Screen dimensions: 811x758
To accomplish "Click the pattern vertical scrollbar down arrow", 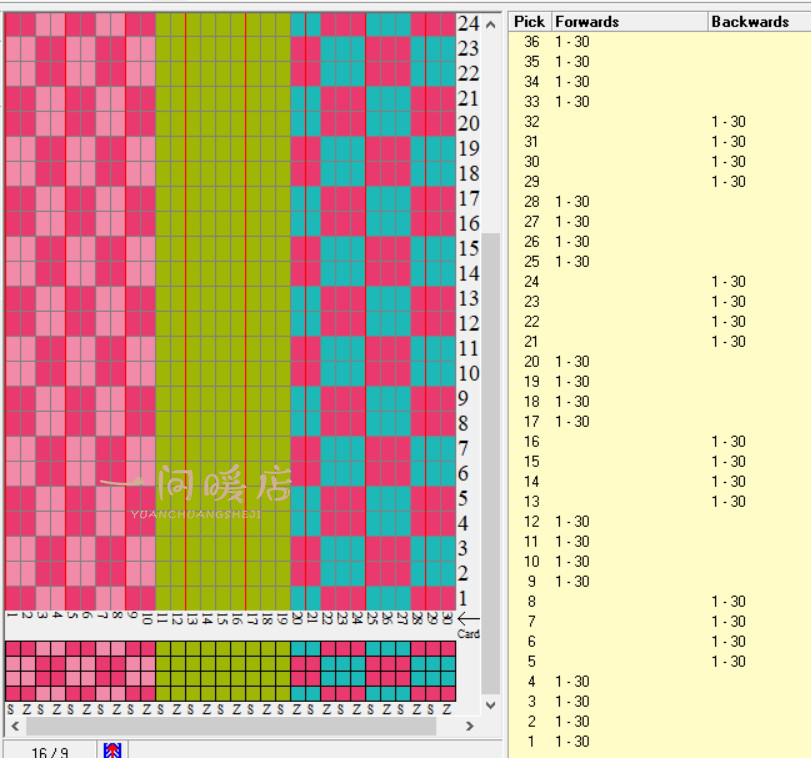I will pos(491,705).
